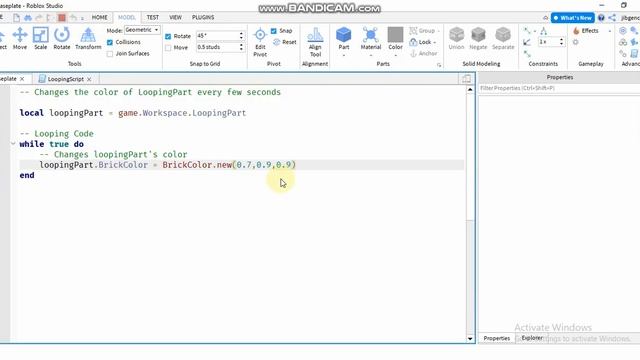
Task: Click the What's New button
Action: click(573, 18)
